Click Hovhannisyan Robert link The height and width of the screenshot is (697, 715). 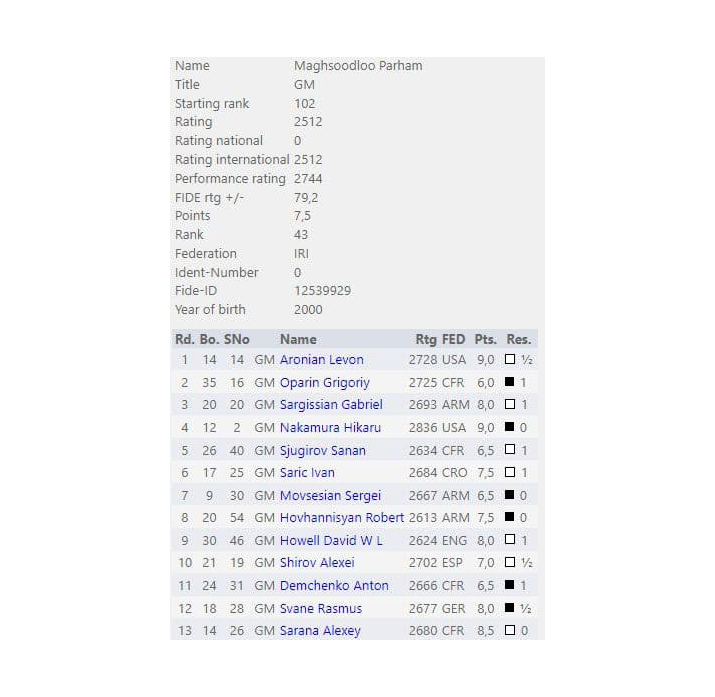pyautogui.click(x=342, y=518)
